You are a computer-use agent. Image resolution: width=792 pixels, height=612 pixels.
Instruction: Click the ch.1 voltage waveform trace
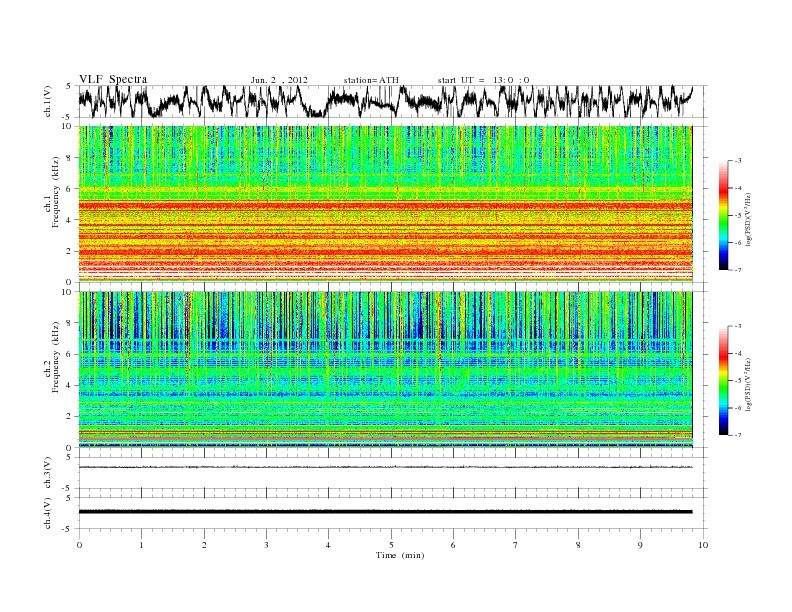385,101
